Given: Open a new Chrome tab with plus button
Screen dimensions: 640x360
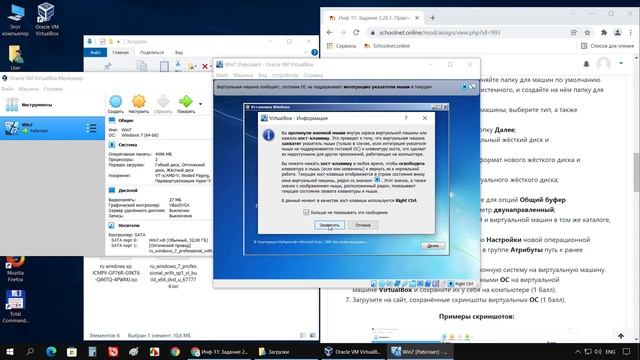Looking at the screenshot, I should pyautogui.click(x=432, y=18).
